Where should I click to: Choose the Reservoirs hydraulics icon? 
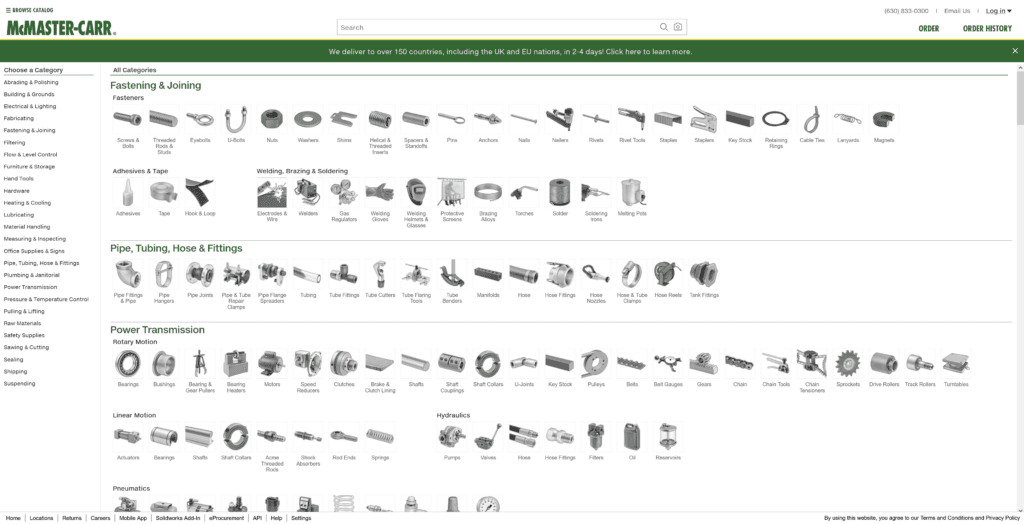667,437
